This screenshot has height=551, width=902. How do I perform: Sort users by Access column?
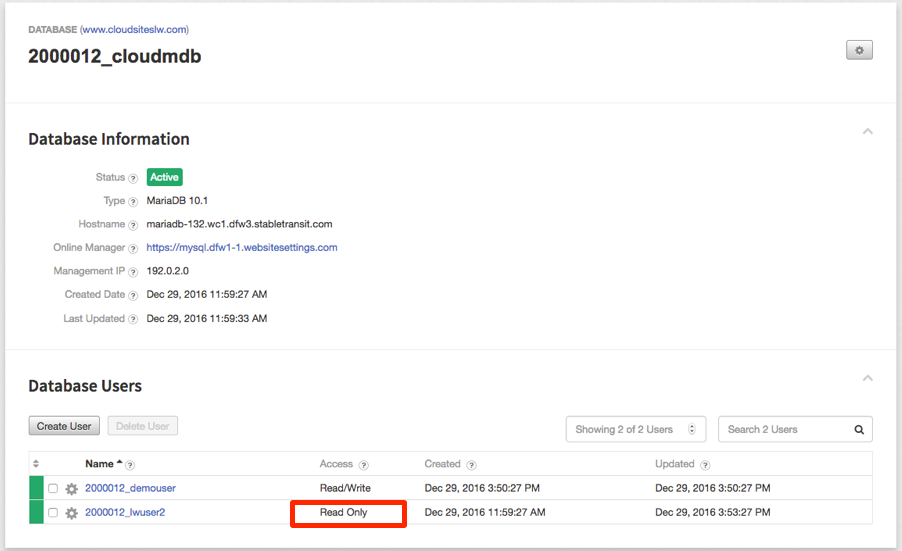[336, 464]
